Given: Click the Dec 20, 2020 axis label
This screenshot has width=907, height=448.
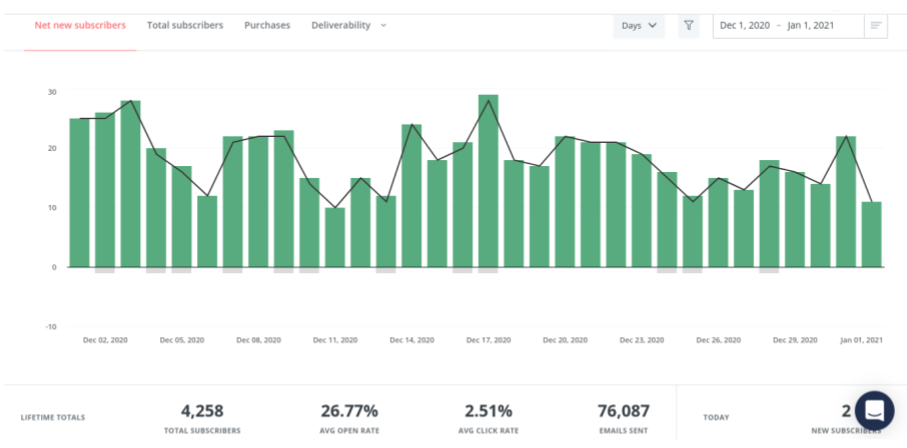Looking at the screenshot, I should tap(565, 340).
